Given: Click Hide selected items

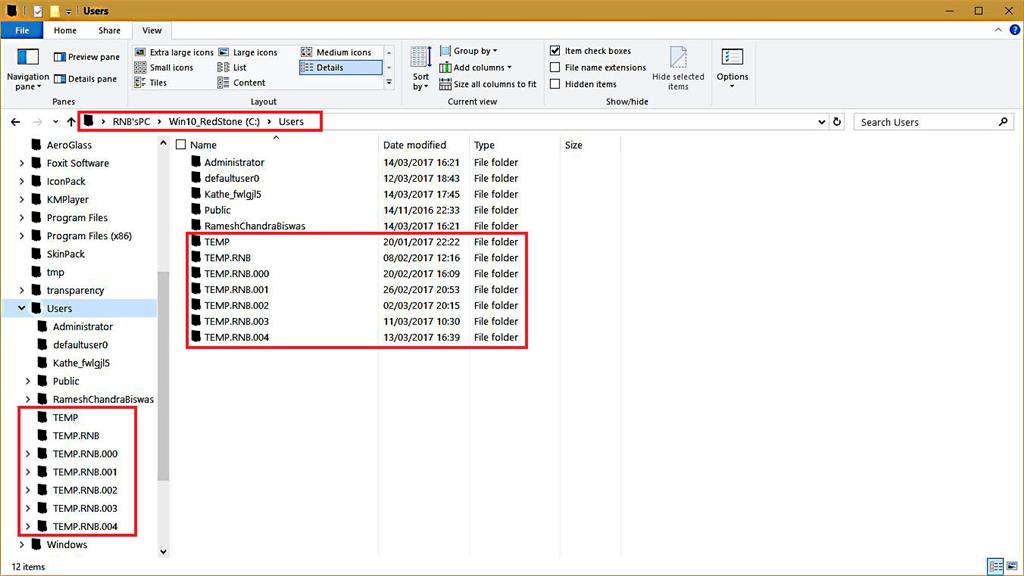Looking at the screenshot, I should [x=678, y=68].
